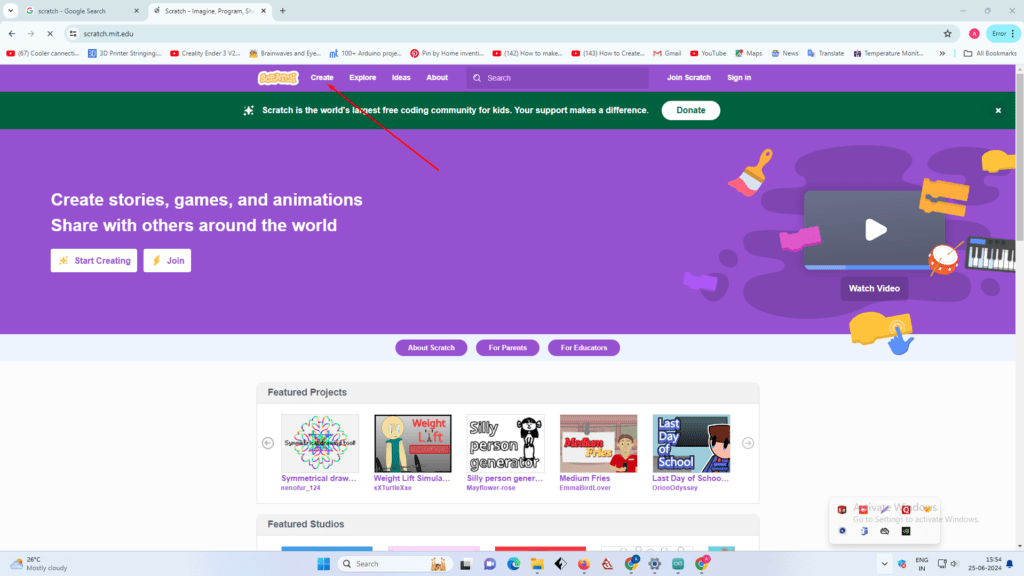Open weather widget showing 26°C

39,564
